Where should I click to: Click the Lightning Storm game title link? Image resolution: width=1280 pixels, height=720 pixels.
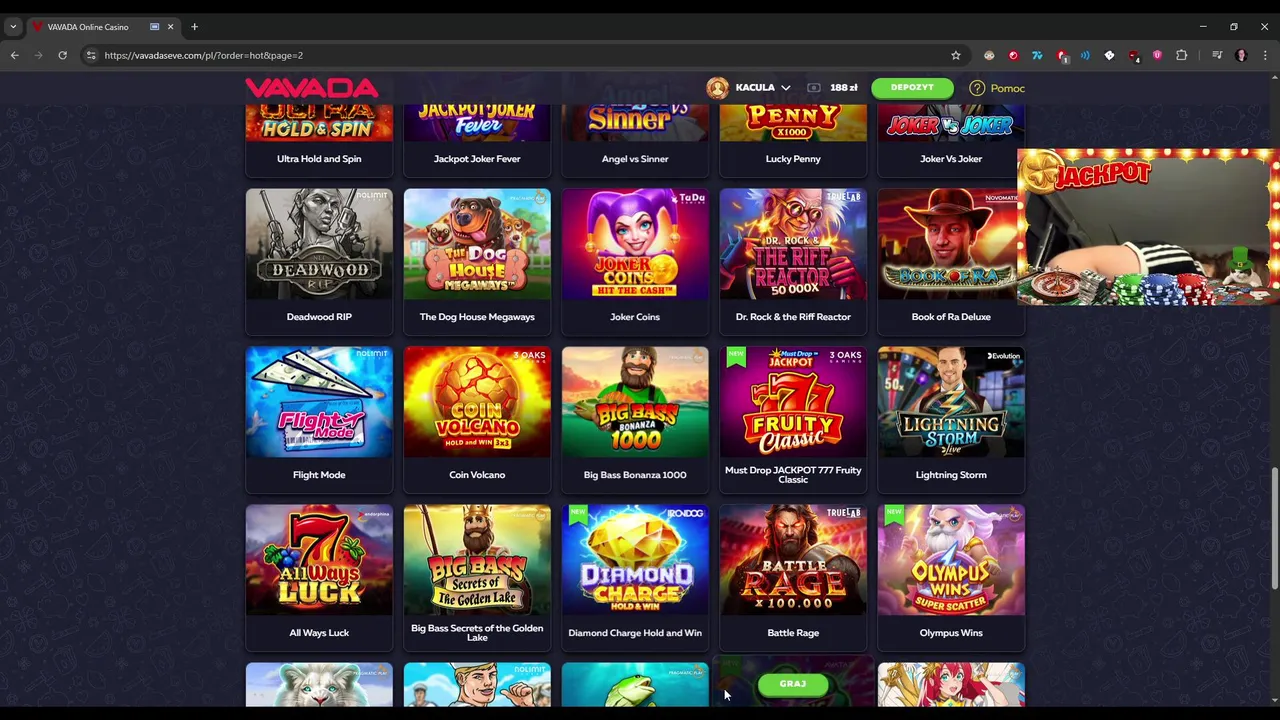pyautogui.click(x=951, y=475)
